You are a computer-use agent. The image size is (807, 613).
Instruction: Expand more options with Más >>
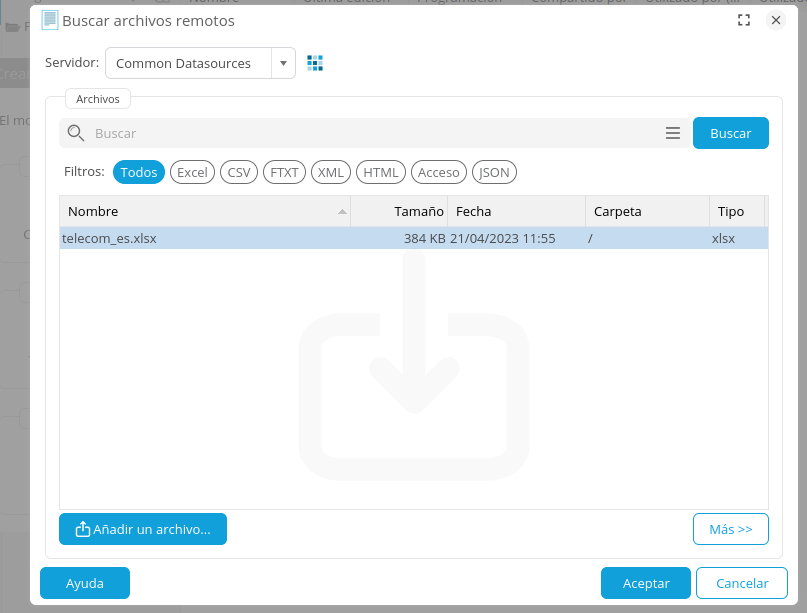[x=730, y=529]
